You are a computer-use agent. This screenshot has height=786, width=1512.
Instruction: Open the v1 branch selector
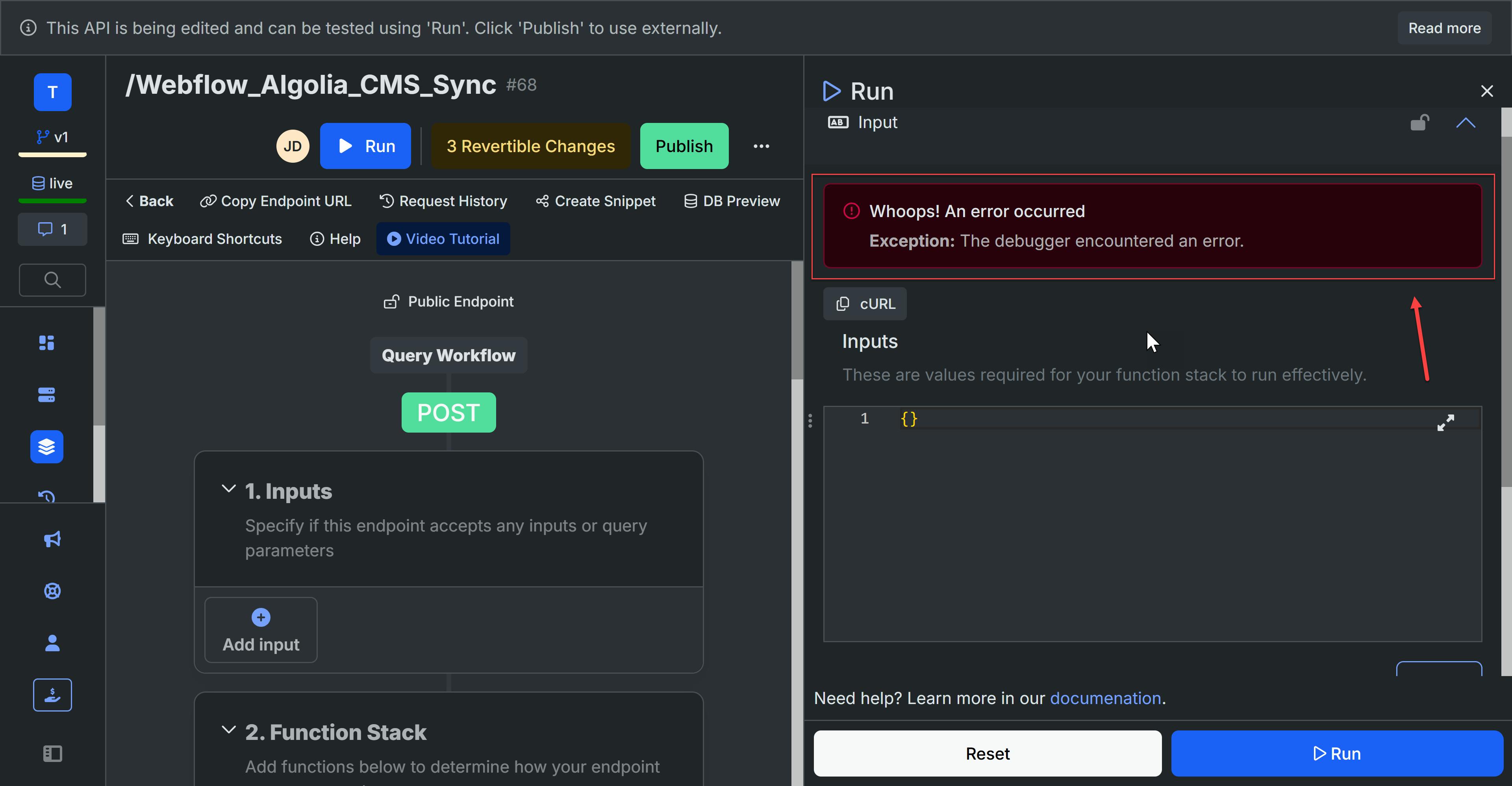tap(52, 138)
